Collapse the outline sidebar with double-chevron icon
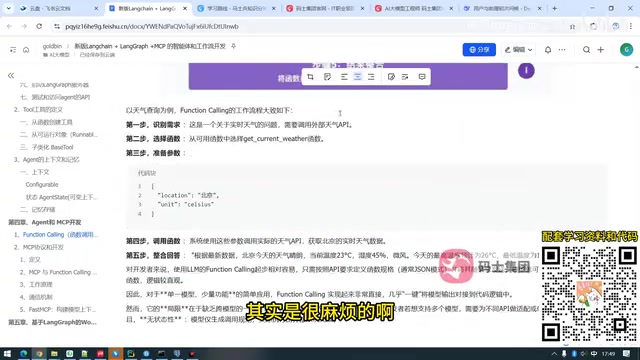The width and height of the screenshot is (640, 360). click(x=11, y=75)
